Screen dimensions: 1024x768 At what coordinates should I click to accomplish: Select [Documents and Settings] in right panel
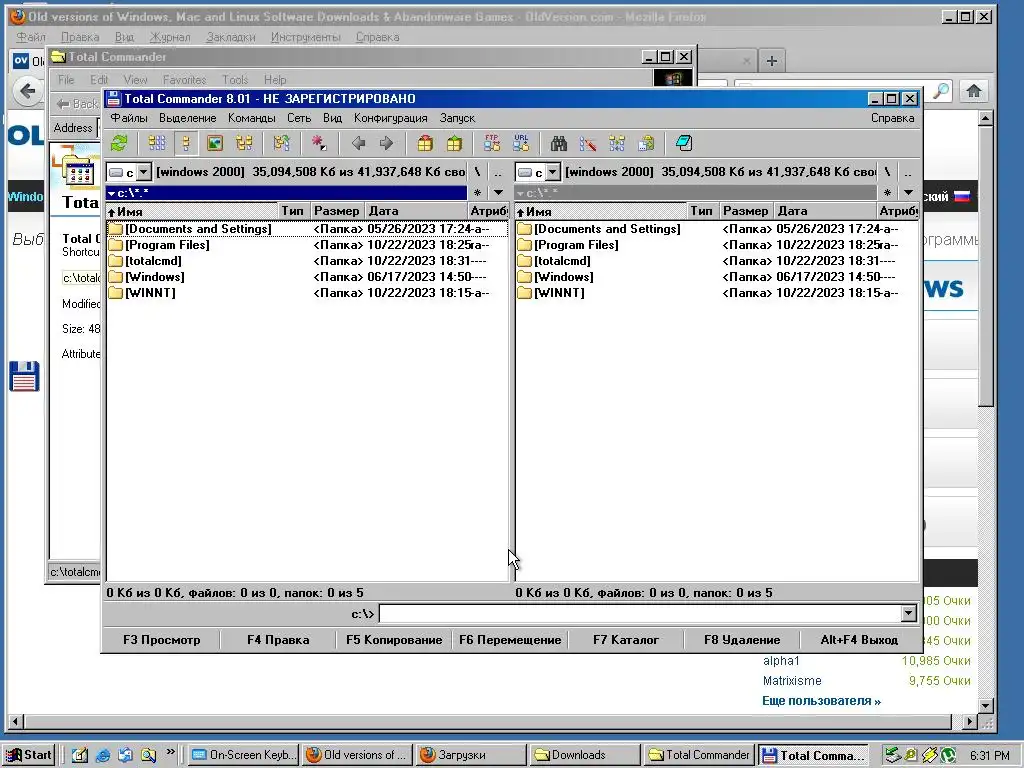click(716, 229)
